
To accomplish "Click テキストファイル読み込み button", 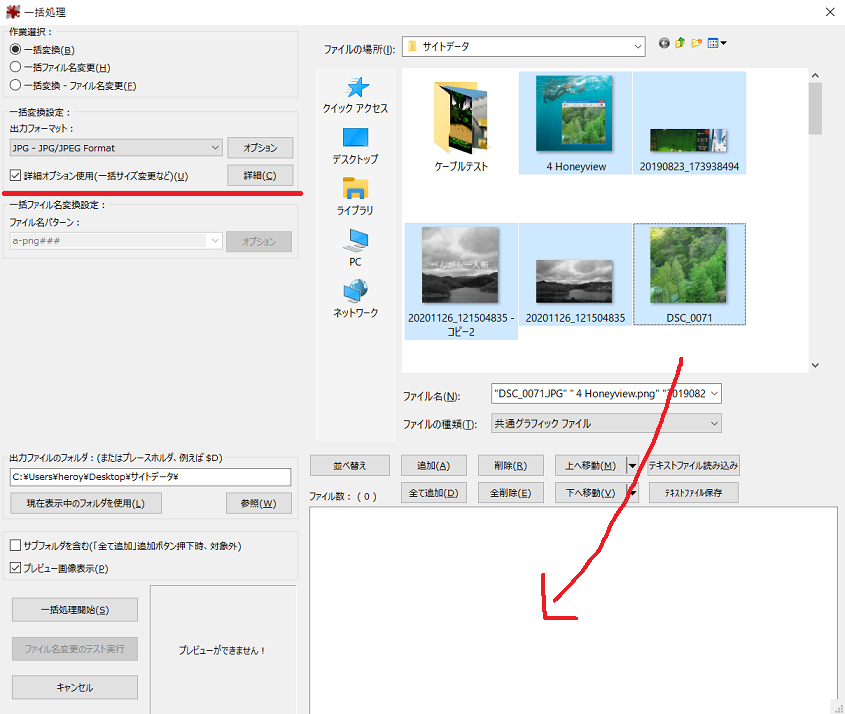I will pos(693,466).
